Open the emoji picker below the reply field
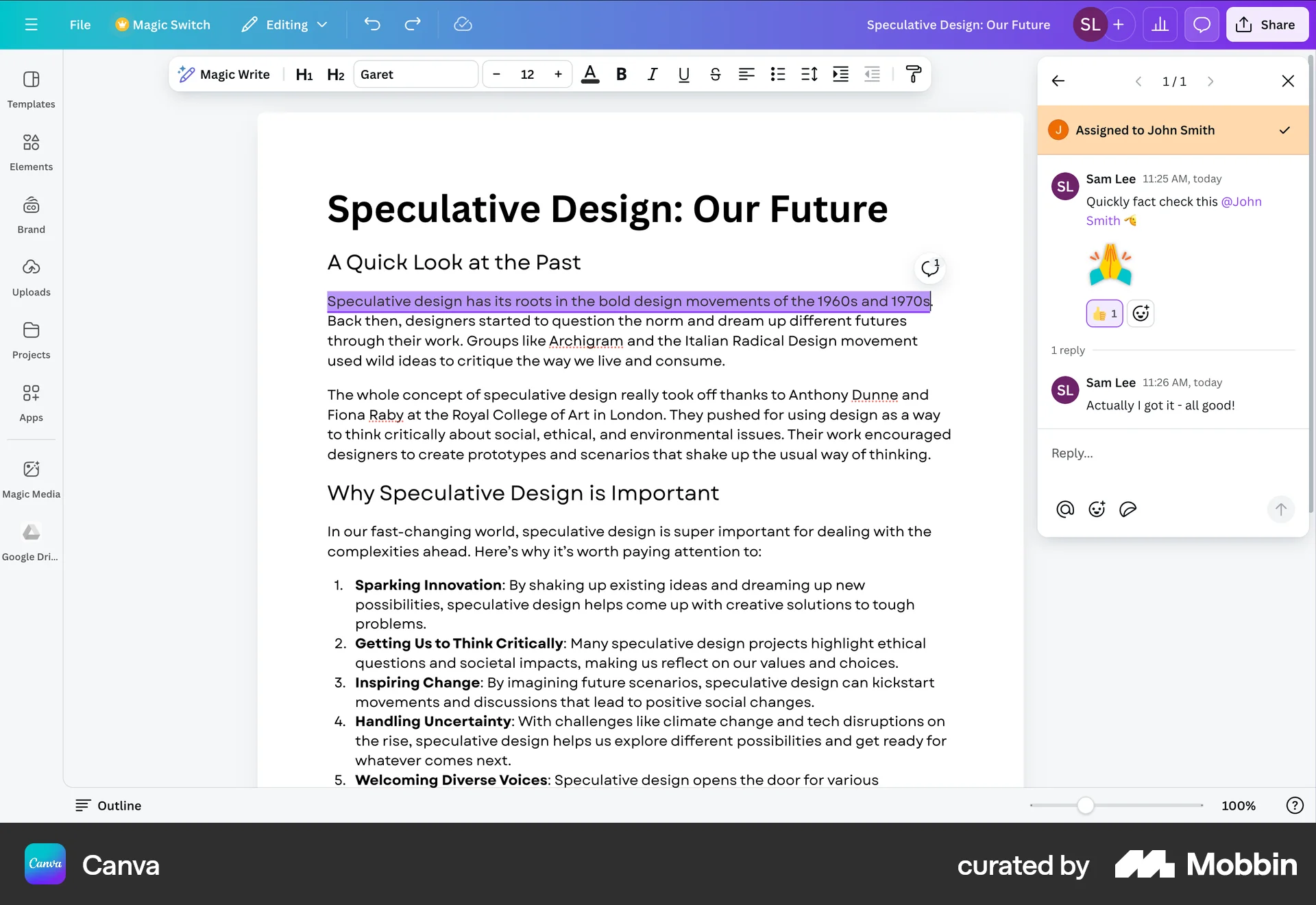 pyautogui.click(x=1096, y=509)
